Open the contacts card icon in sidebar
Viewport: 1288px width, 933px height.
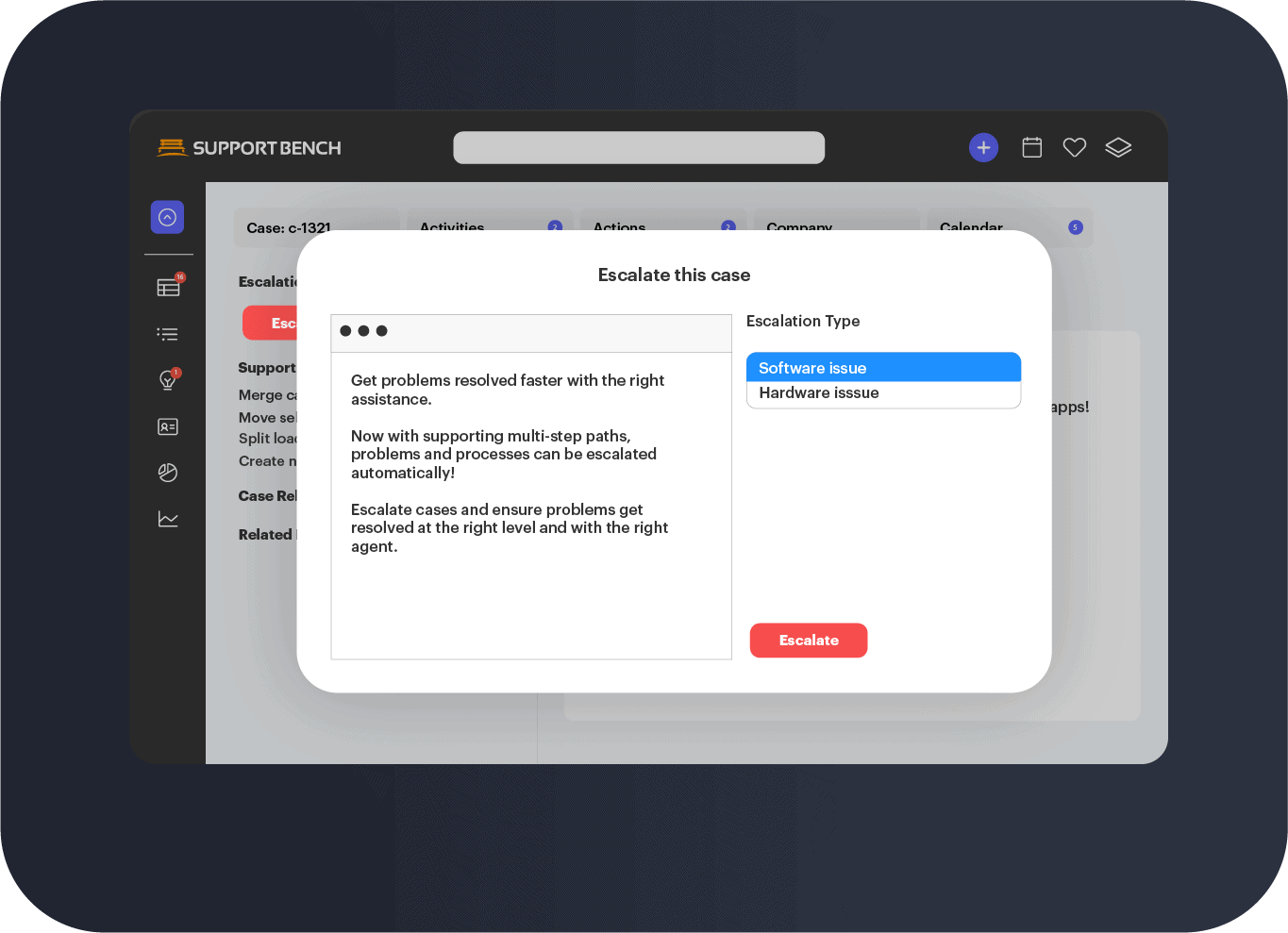coord(168,426)
